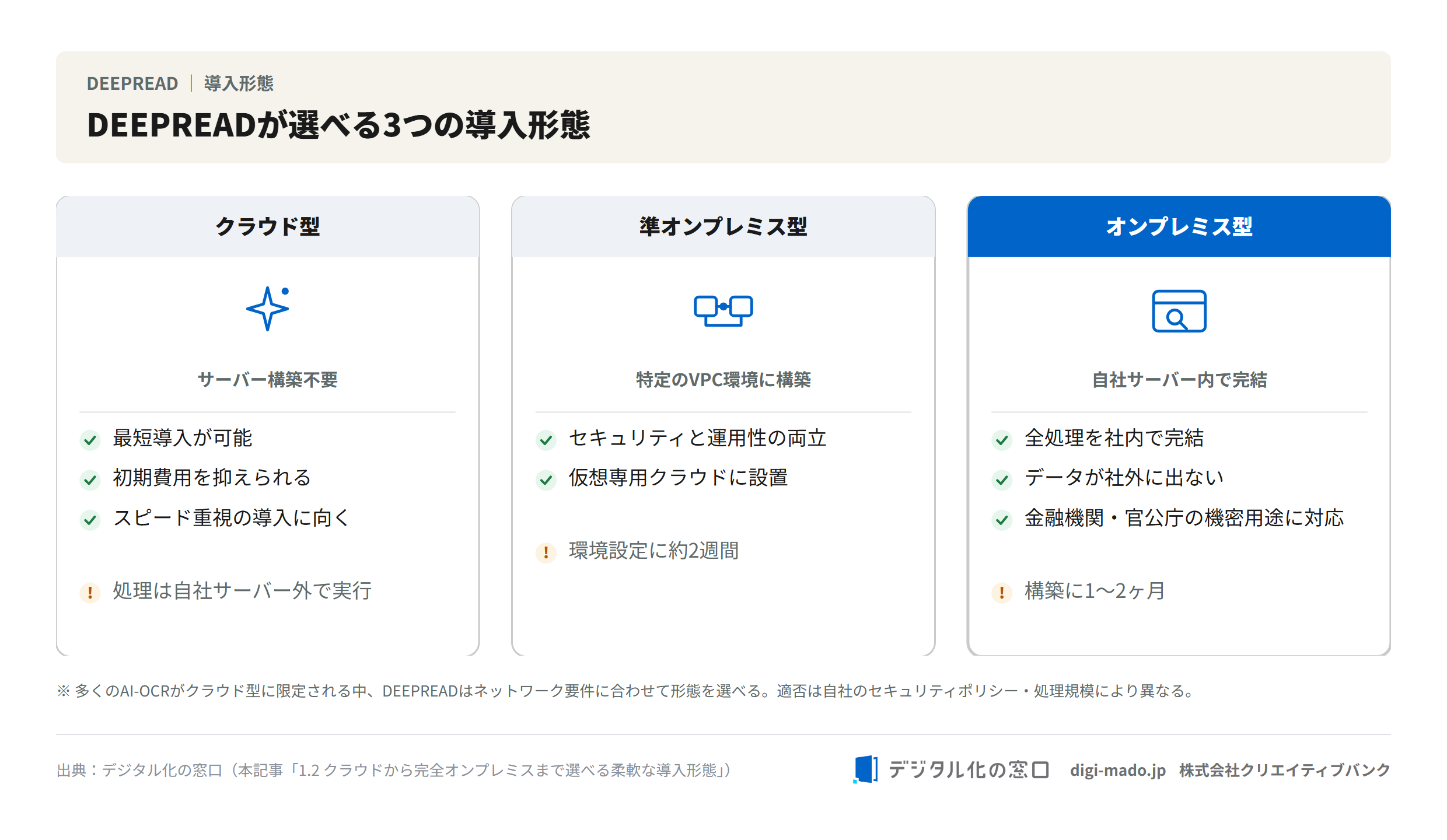Click the warning icon beside 構築に1〜2ヶ月
This screenshot has width=1447, height=840.
(x=1002, y=593)
